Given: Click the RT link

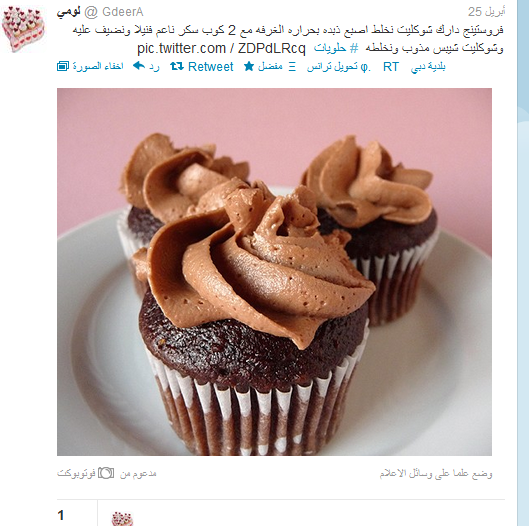Looking at the screenshot, I should point(391,66).
